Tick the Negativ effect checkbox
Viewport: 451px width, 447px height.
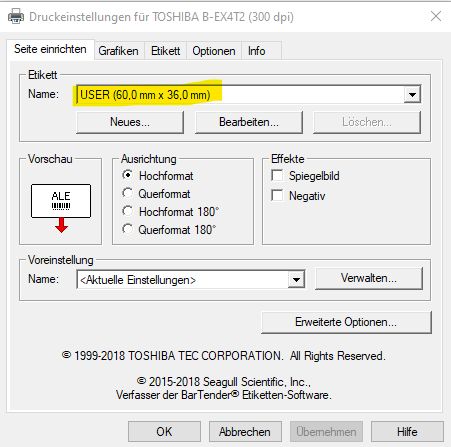[x=277, y=195]
